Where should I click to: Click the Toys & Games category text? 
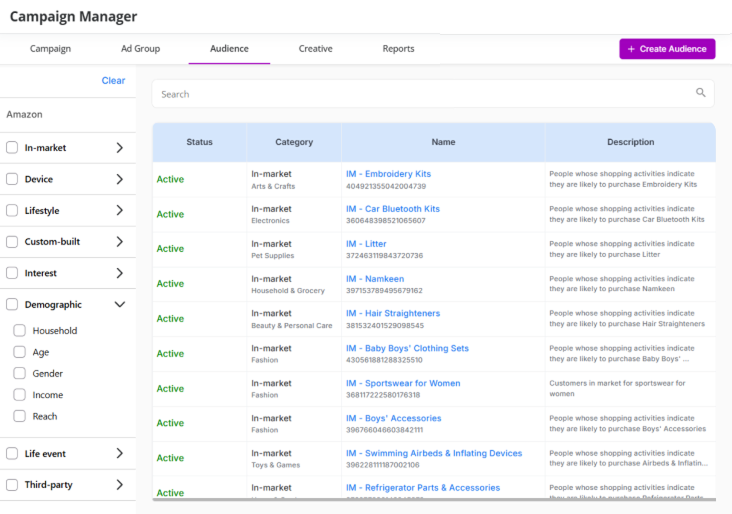(x=275, y=465)
